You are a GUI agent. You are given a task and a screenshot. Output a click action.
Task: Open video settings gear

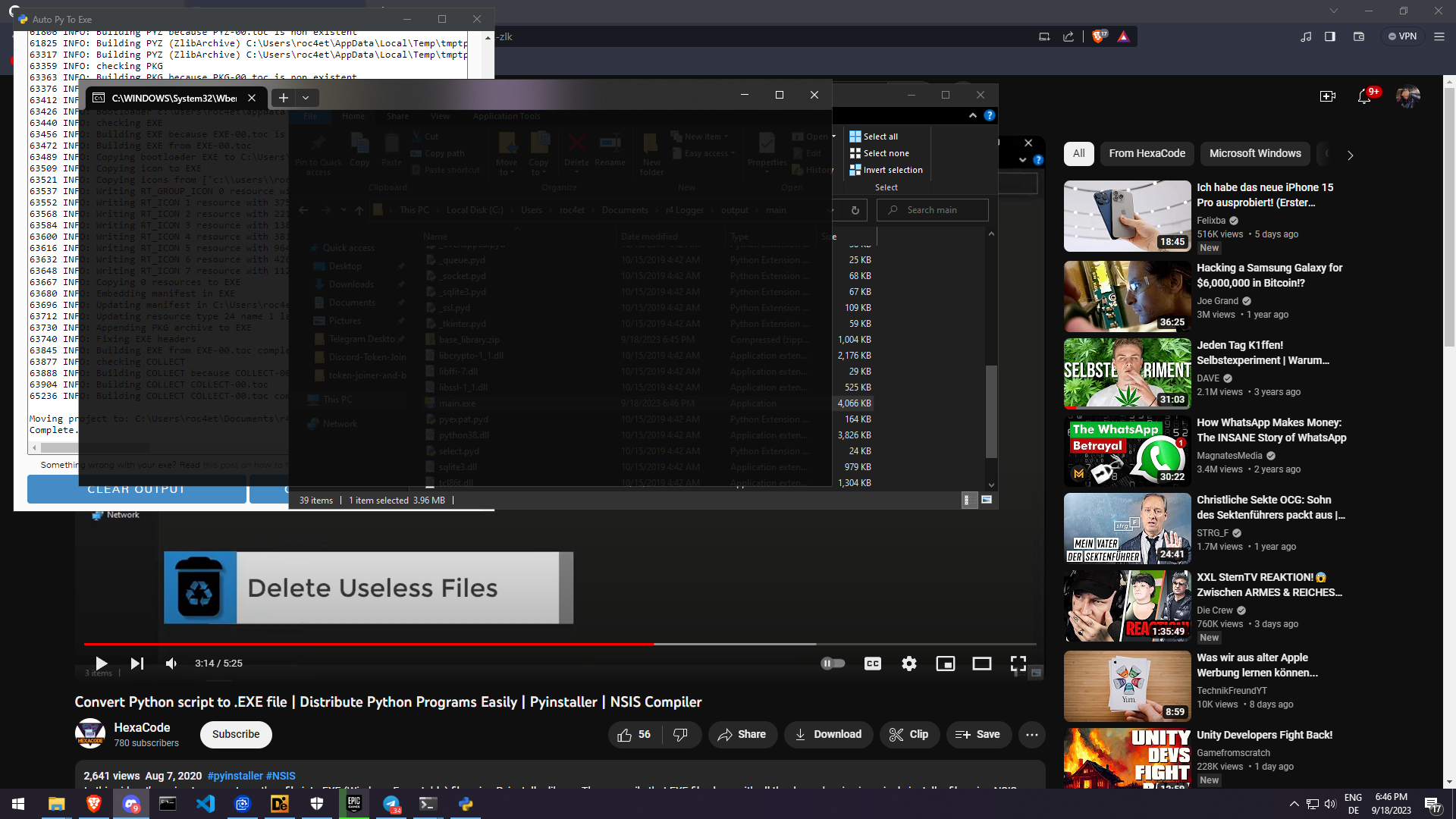[x=909, y=664]
